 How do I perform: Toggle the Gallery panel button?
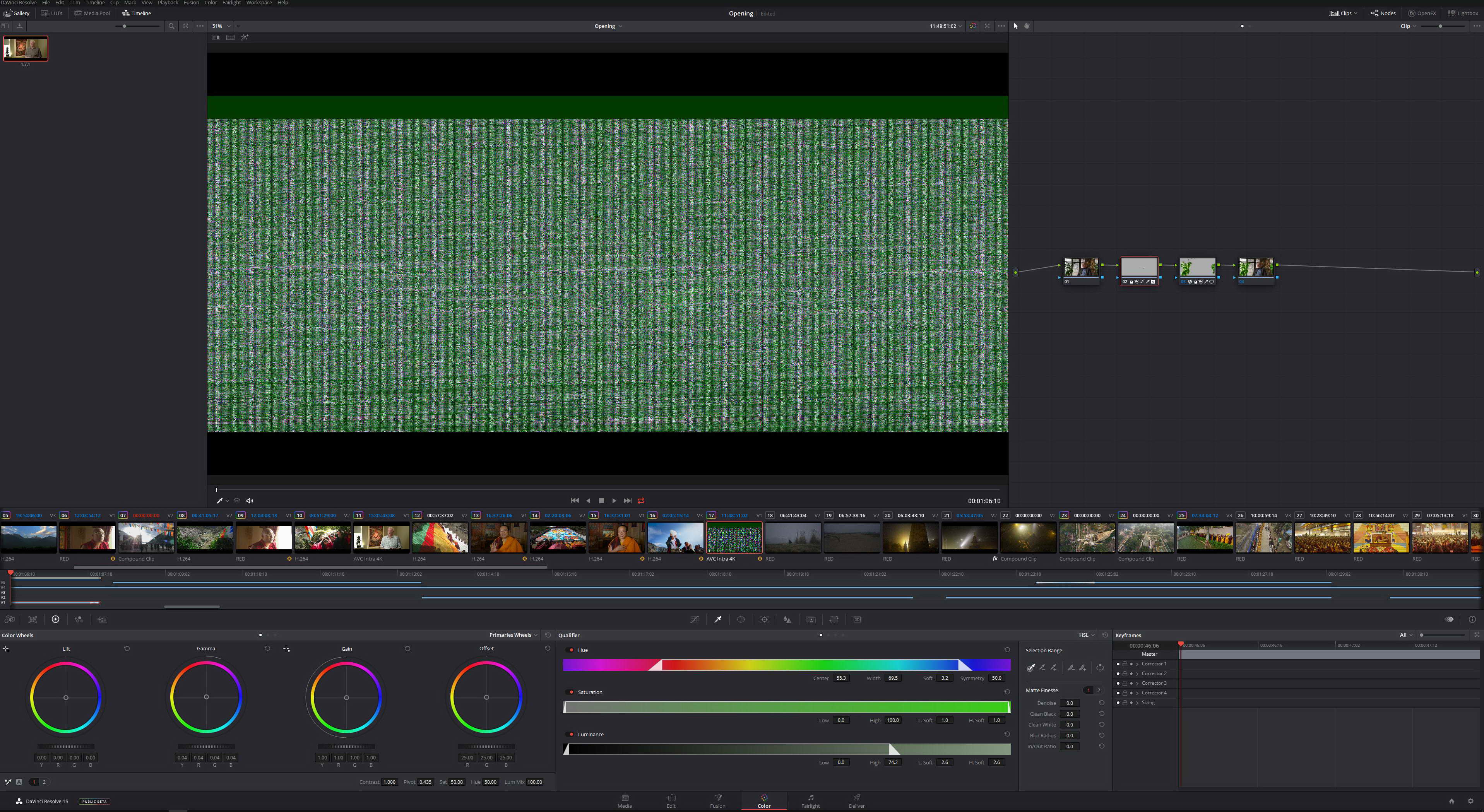[x=17, y=13]
